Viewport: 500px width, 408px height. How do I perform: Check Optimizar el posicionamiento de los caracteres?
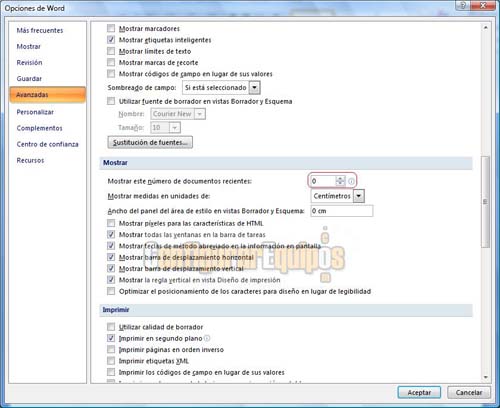coord(111,291)
